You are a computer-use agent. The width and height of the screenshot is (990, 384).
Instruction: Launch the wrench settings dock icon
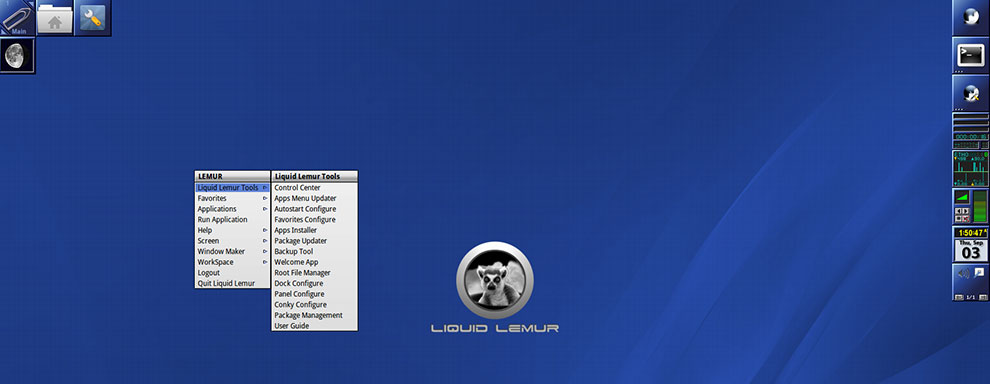click(93, 17)
